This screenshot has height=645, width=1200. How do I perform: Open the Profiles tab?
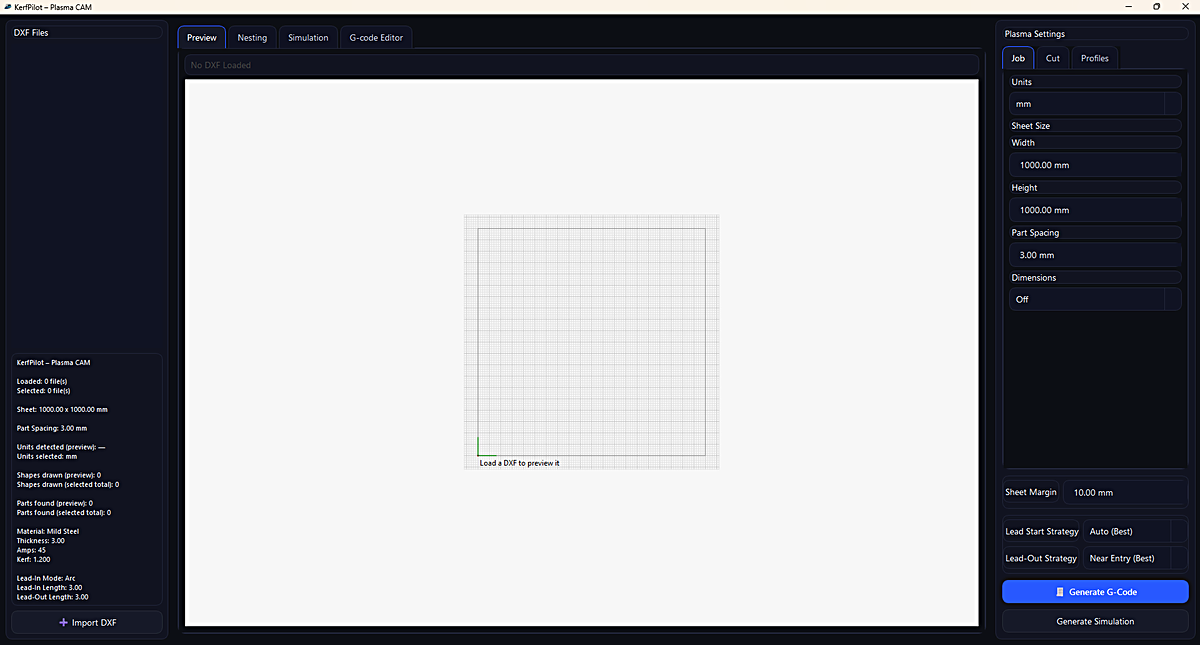(x=1094, y=57)
